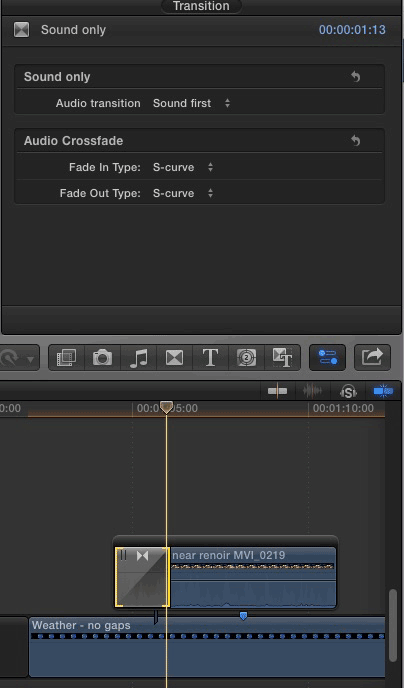
Task: Open the Generators browser
Action: [x=246, y=358]
